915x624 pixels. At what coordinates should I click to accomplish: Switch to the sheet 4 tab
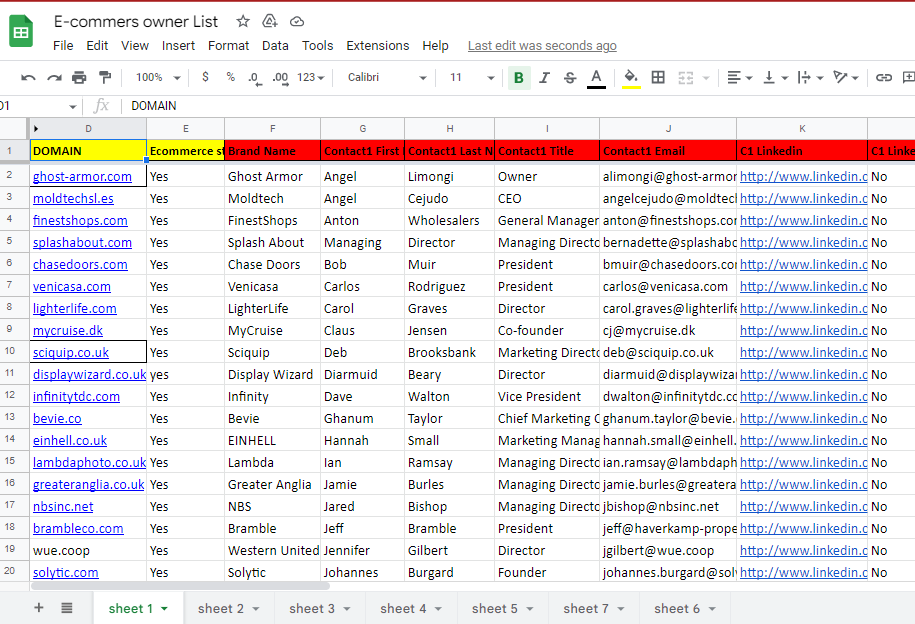[x=411, y=609]
